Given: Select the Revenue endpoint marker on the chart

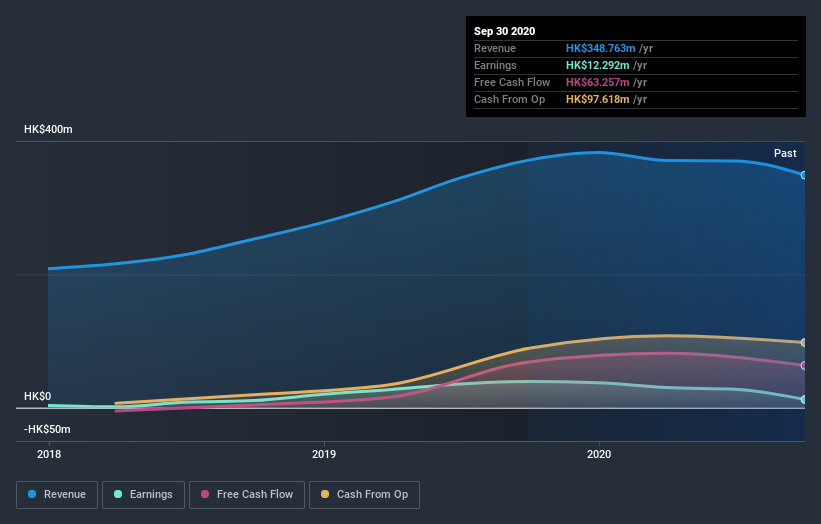Looking at the screenshot, I should click(x=803, y=175).
